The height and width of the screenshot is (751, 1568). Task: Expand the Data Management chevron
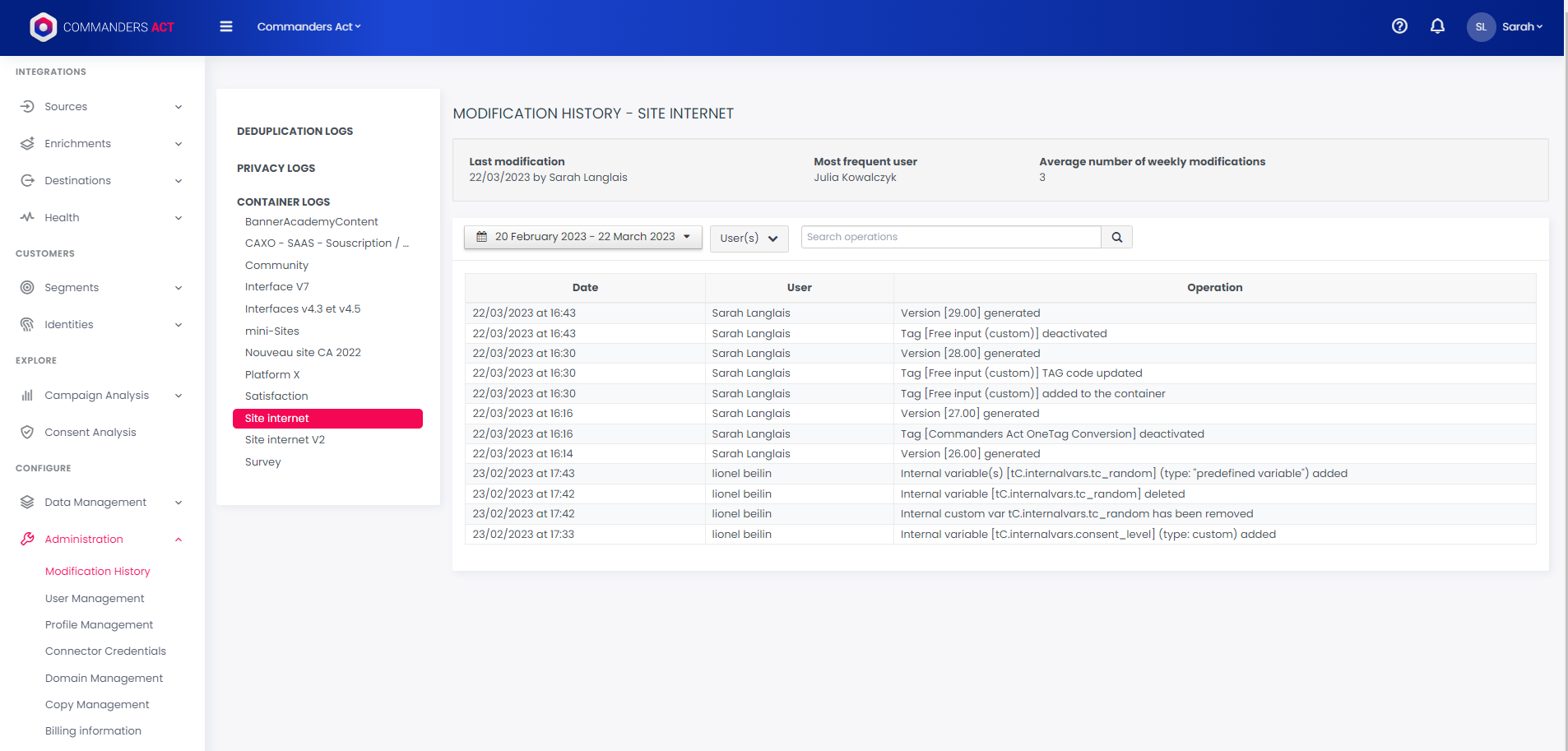179,503
